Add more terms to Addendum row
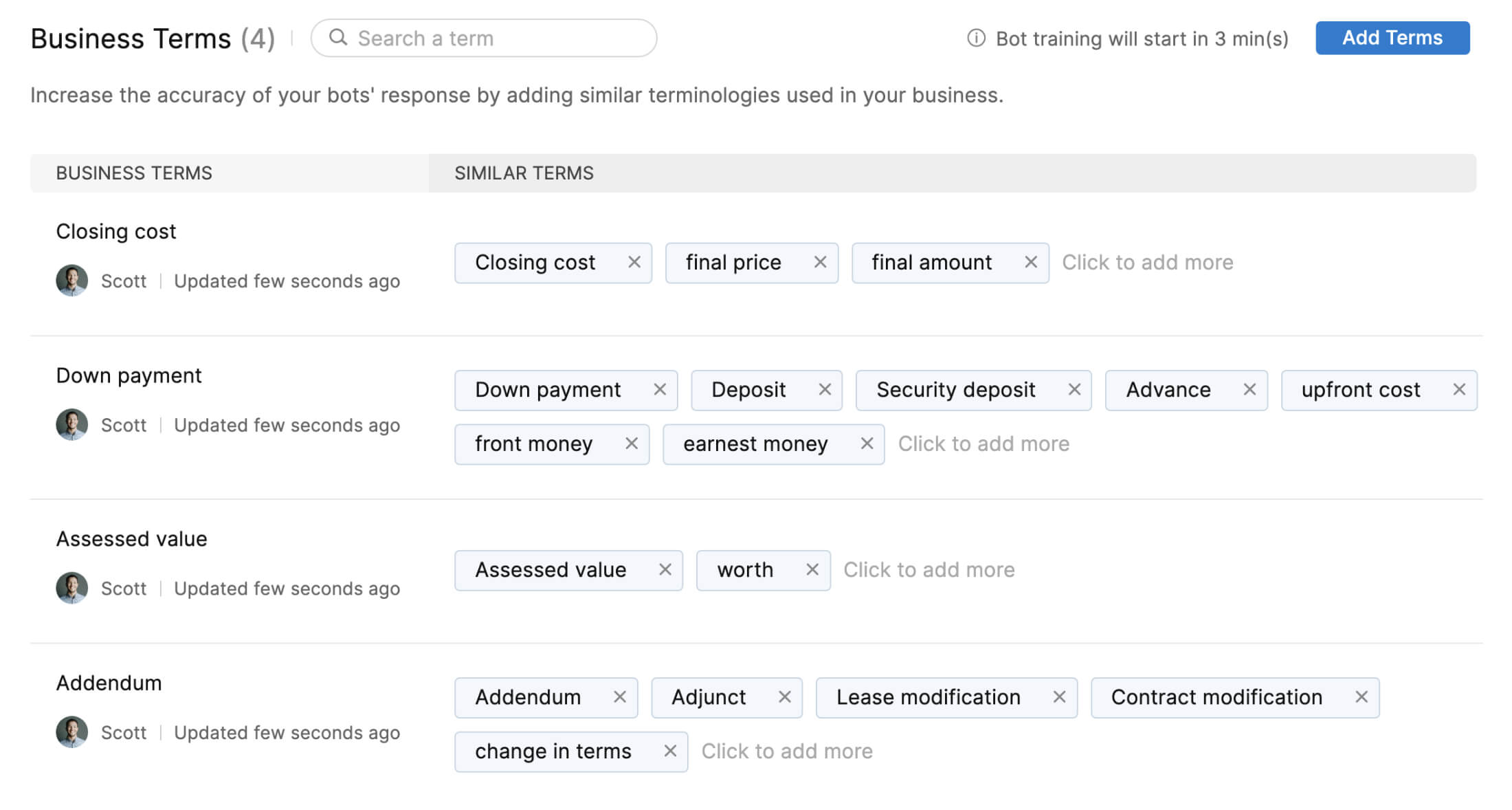This screenshot has width=1512, height=810. tap(787, 751)
